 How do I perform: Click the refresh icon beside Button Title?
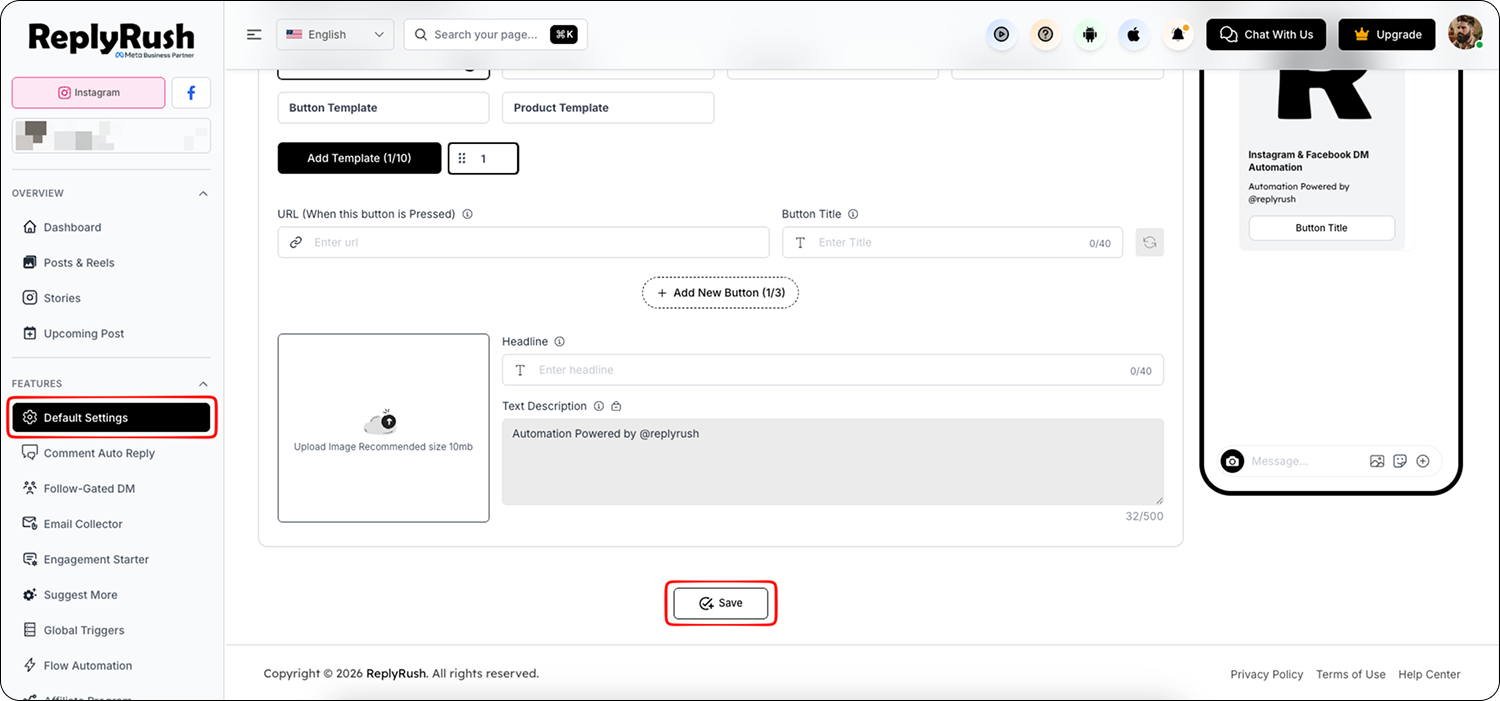[x=1150, y=242]
